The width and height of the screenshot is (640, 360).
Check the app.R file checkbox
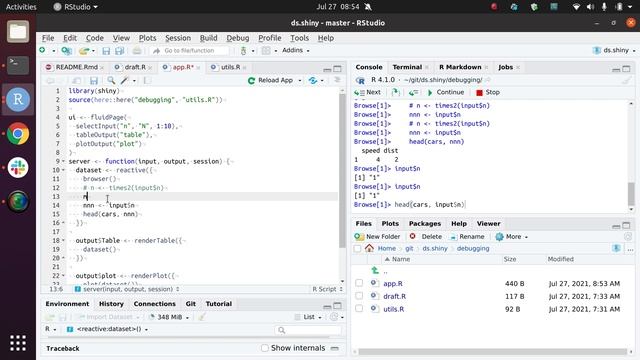pyautogui.click(x=359, y=283)
